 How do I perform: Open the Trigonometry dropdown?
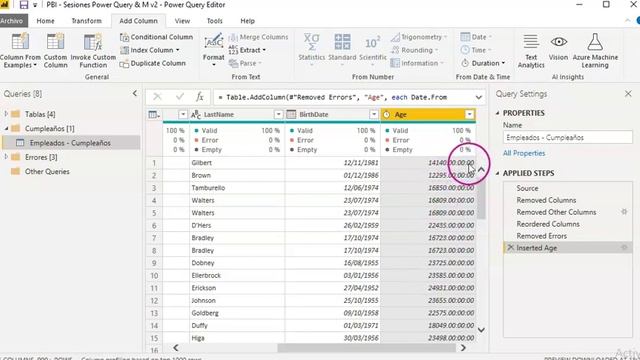(x=419, y=37)
